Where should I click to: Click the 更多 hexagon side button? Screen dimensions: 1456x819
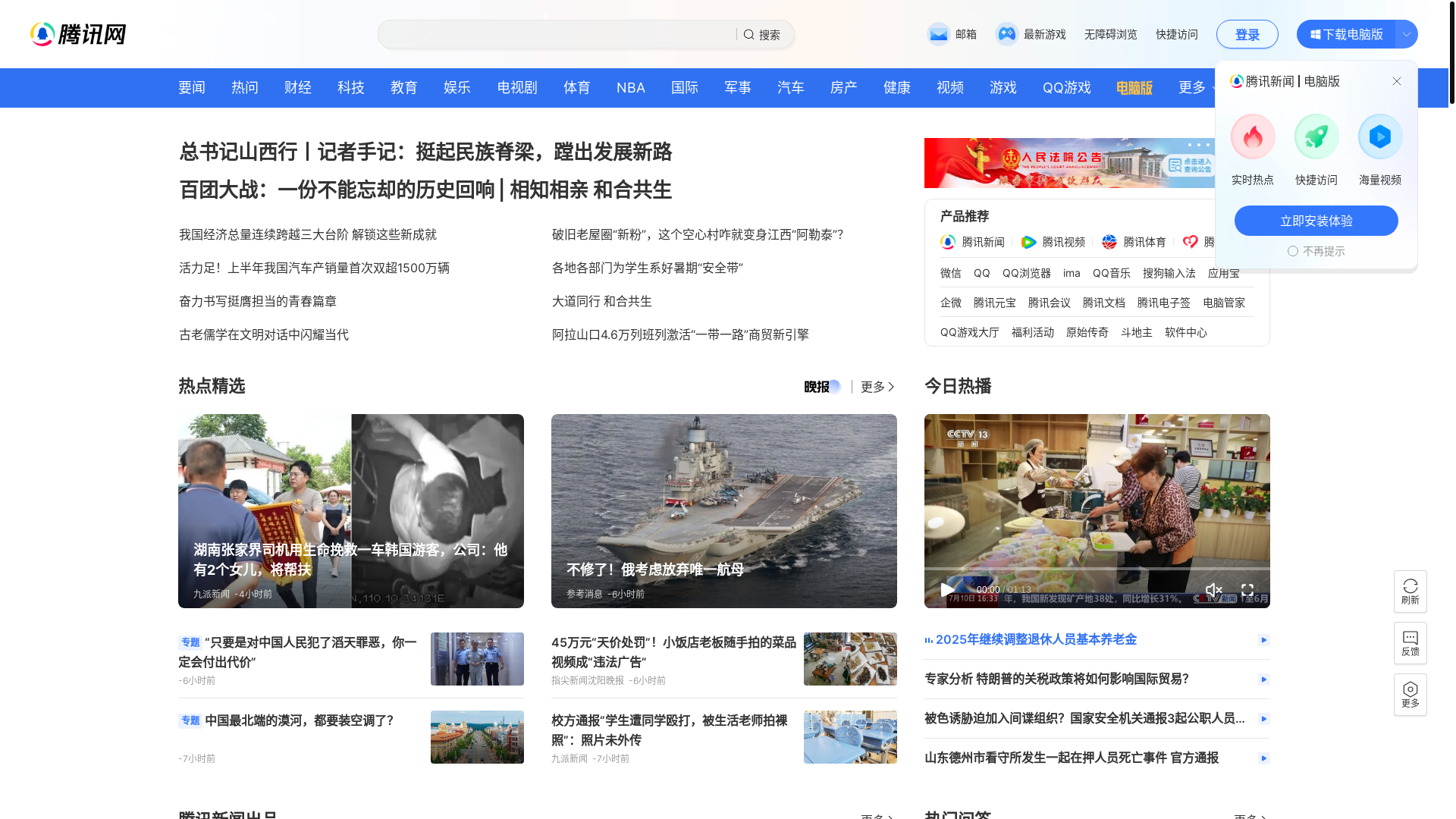[x=1410, y=695]
